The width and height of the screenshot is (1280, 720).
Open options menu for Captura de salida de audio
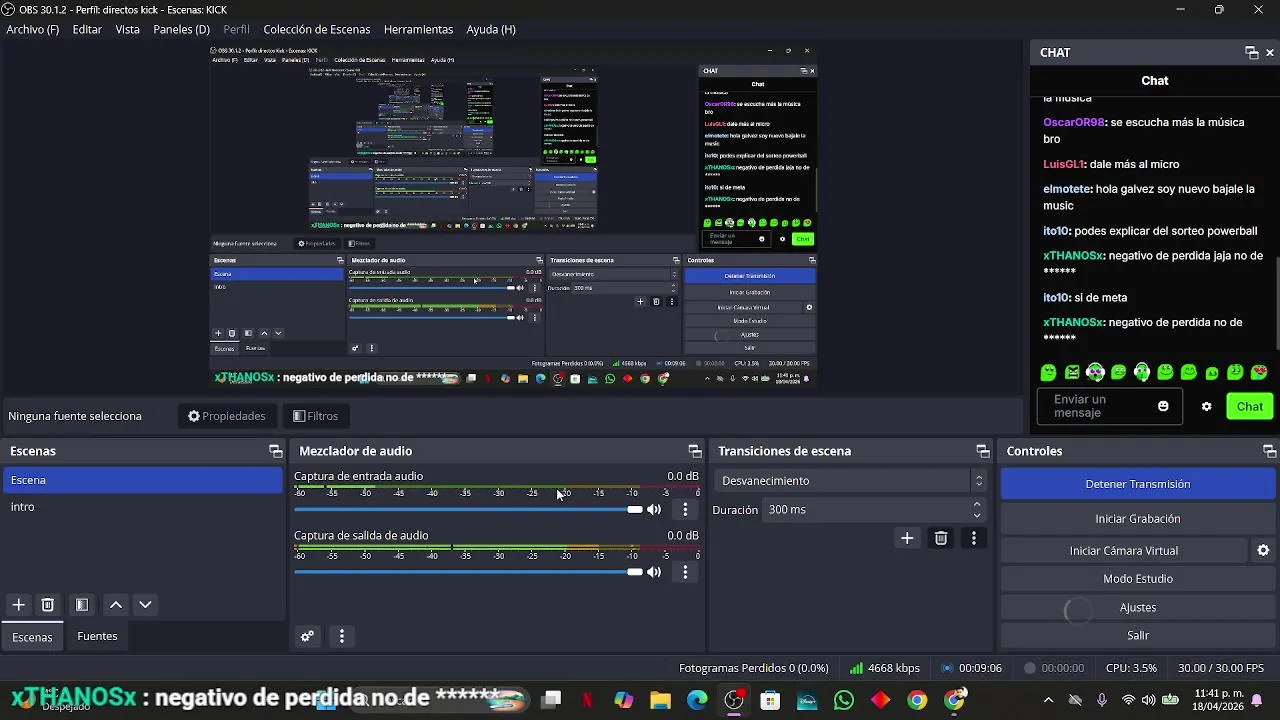tap(685, 572)
